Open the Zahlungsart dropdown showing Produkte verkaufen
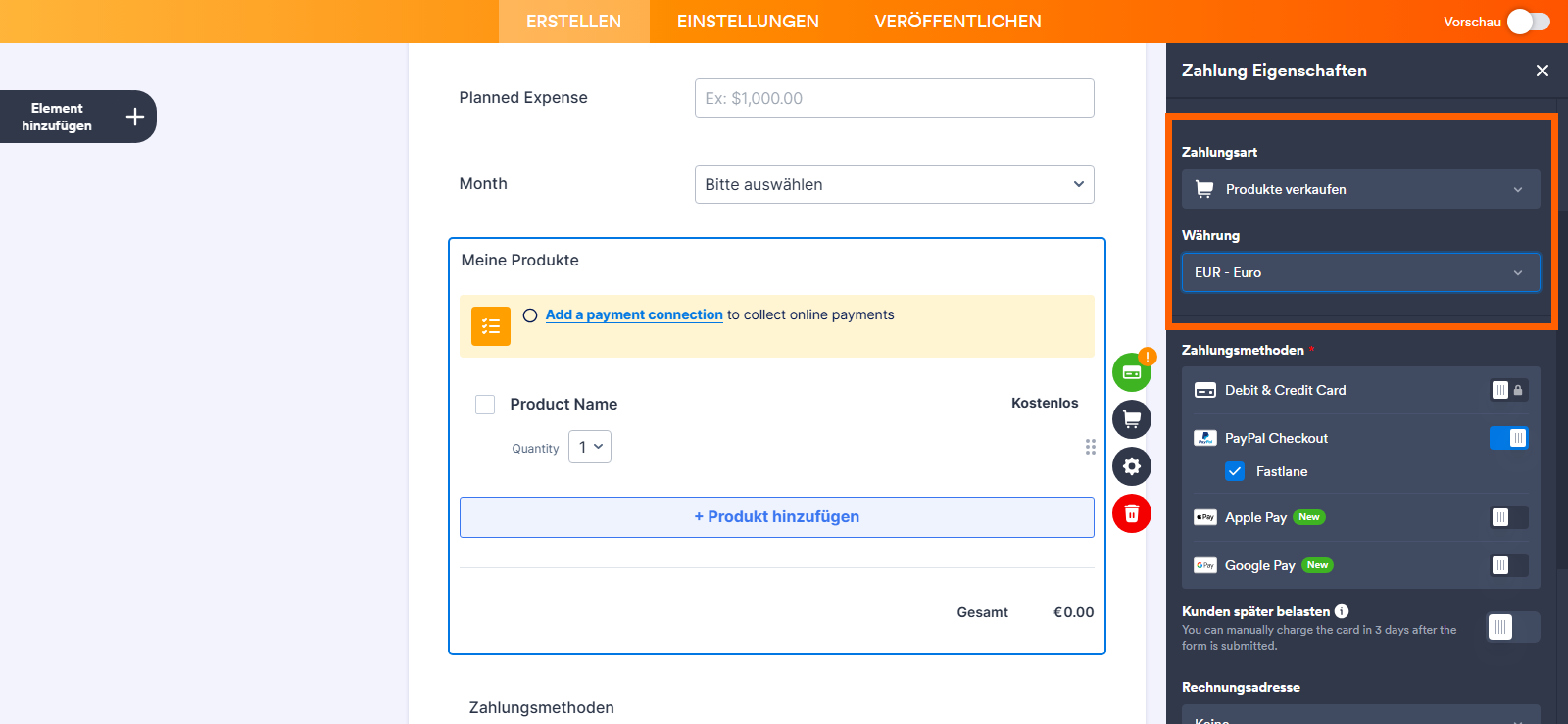1568x724 pixels. [x=1359, y=189]
